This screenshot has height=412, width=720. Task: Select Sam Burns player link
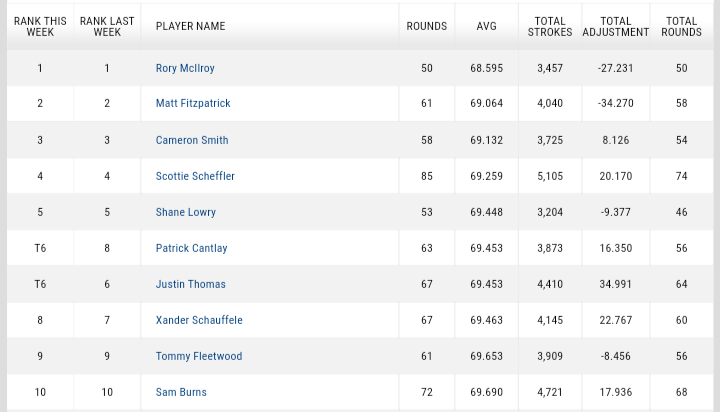click(x=181, y=392)
